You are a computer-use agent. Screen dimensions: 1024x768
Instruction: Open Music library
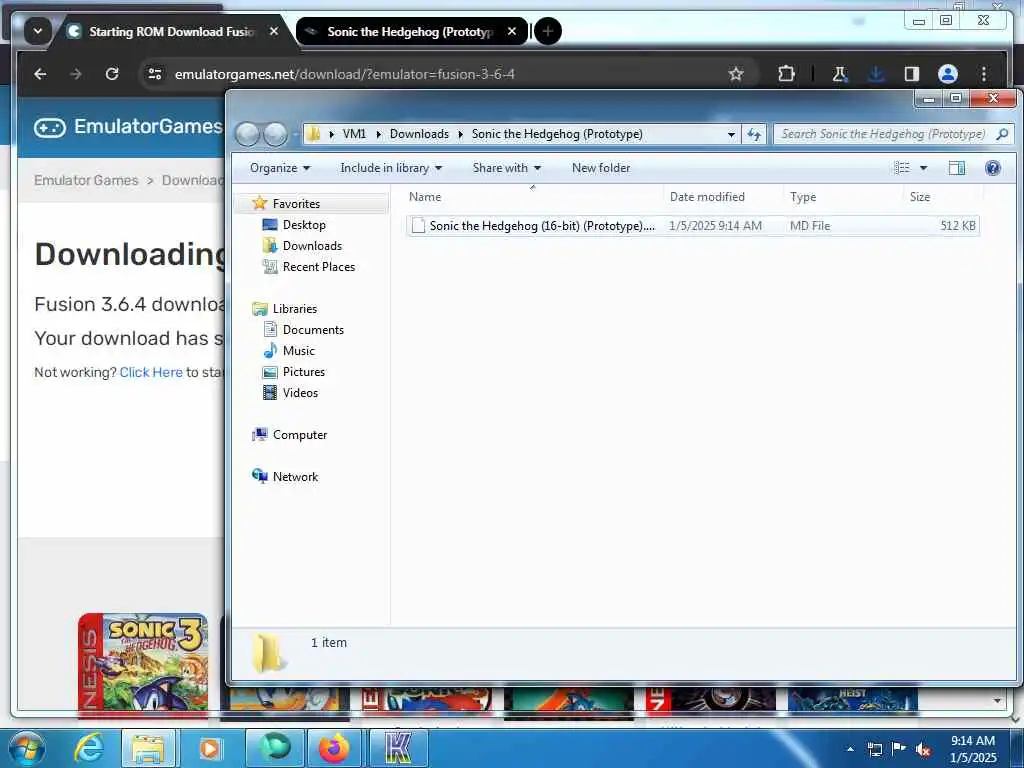point(298,351)
